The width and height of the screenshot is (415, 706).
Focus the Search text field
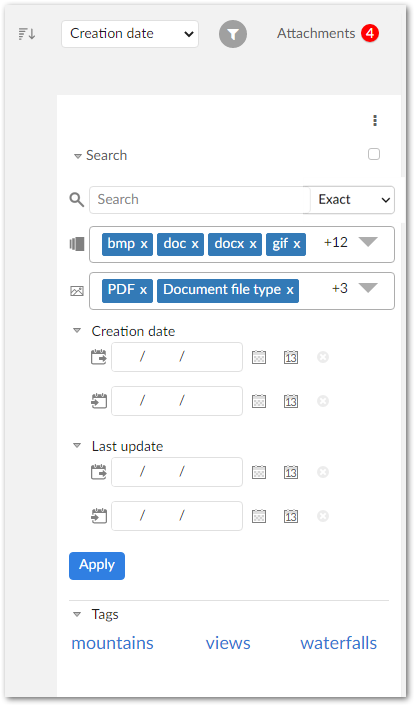pos(200,199)
